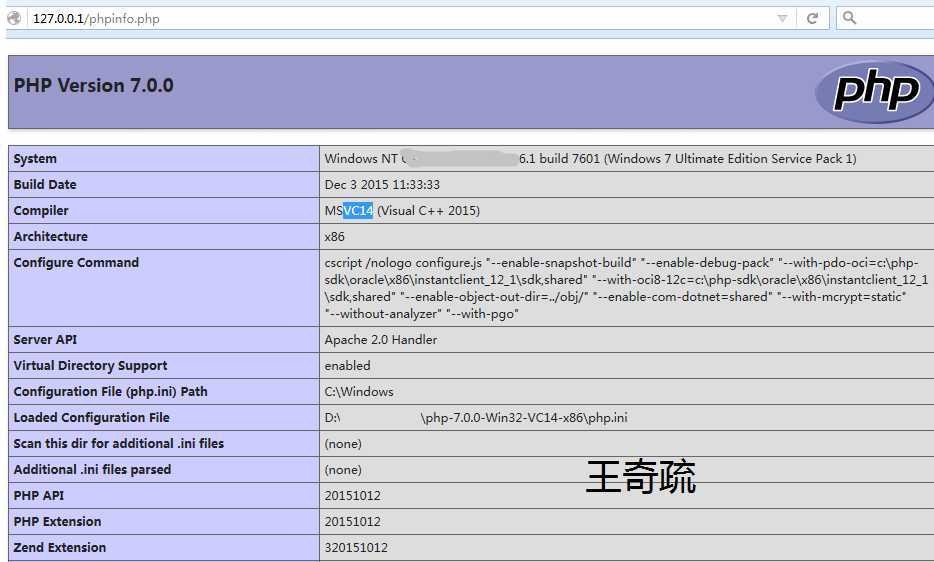
Task: Click the 'x86' architecture value
Action: coord(334,237)
